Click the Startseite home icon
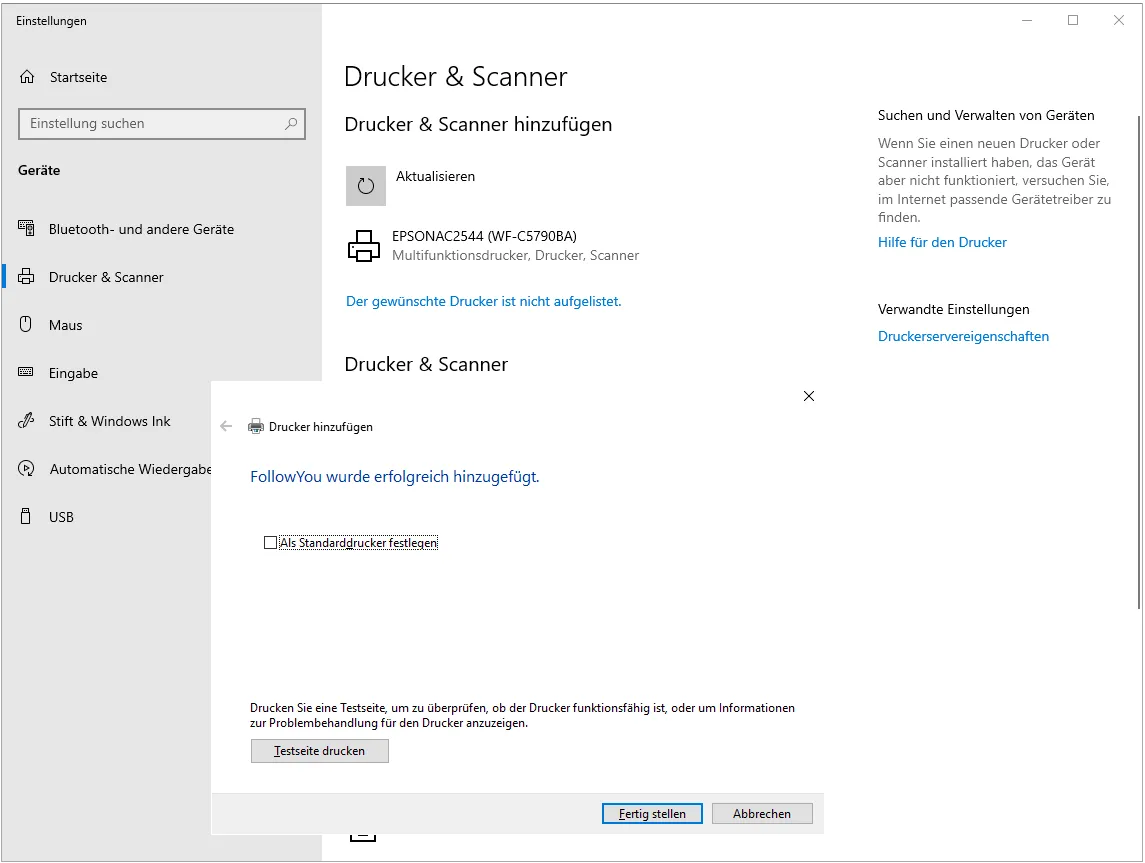This screenshot has height=863, width=1145. (27, 77)
